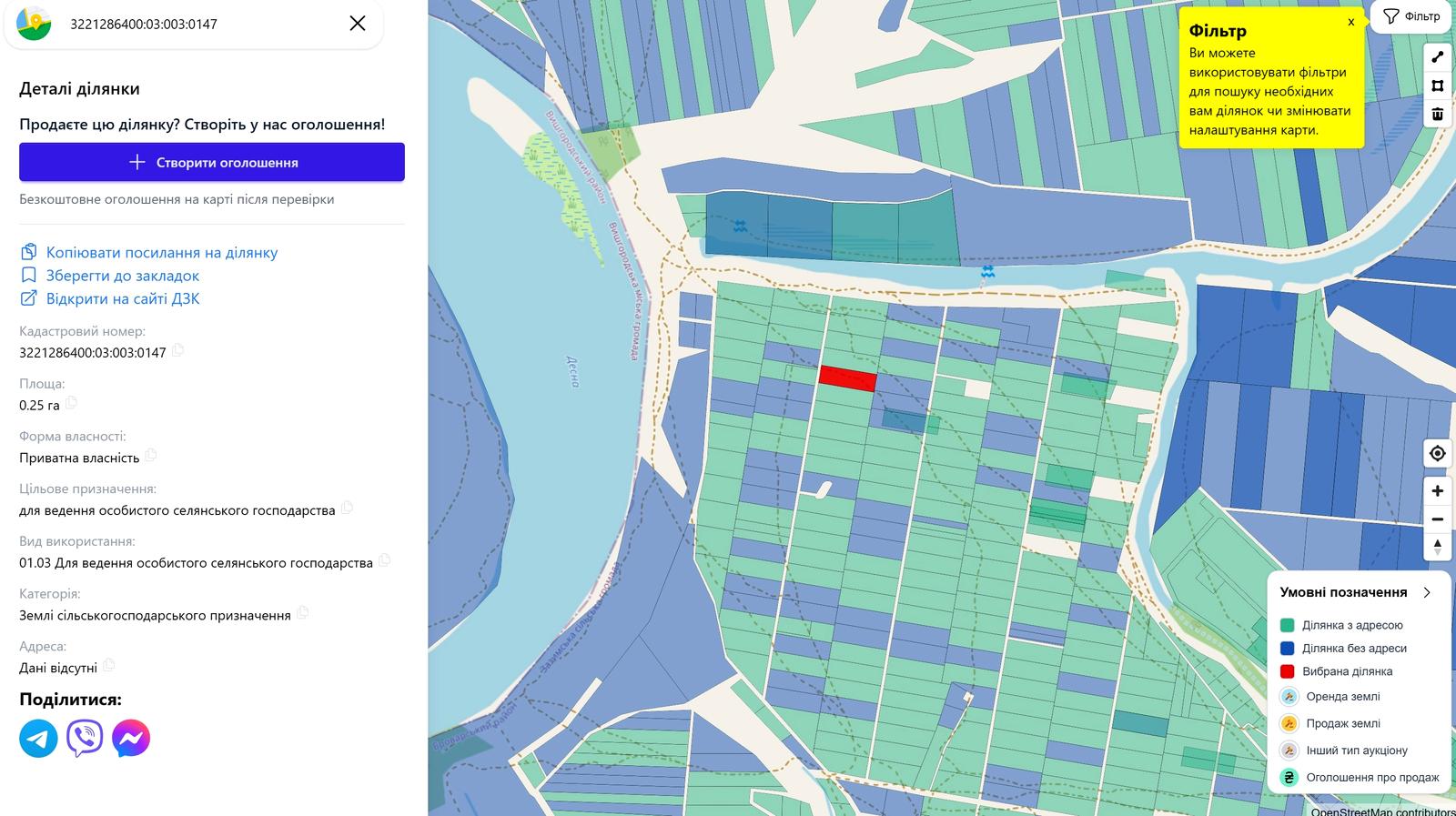
Task: Share parcel via Viber icon
Action: point(85,738)
